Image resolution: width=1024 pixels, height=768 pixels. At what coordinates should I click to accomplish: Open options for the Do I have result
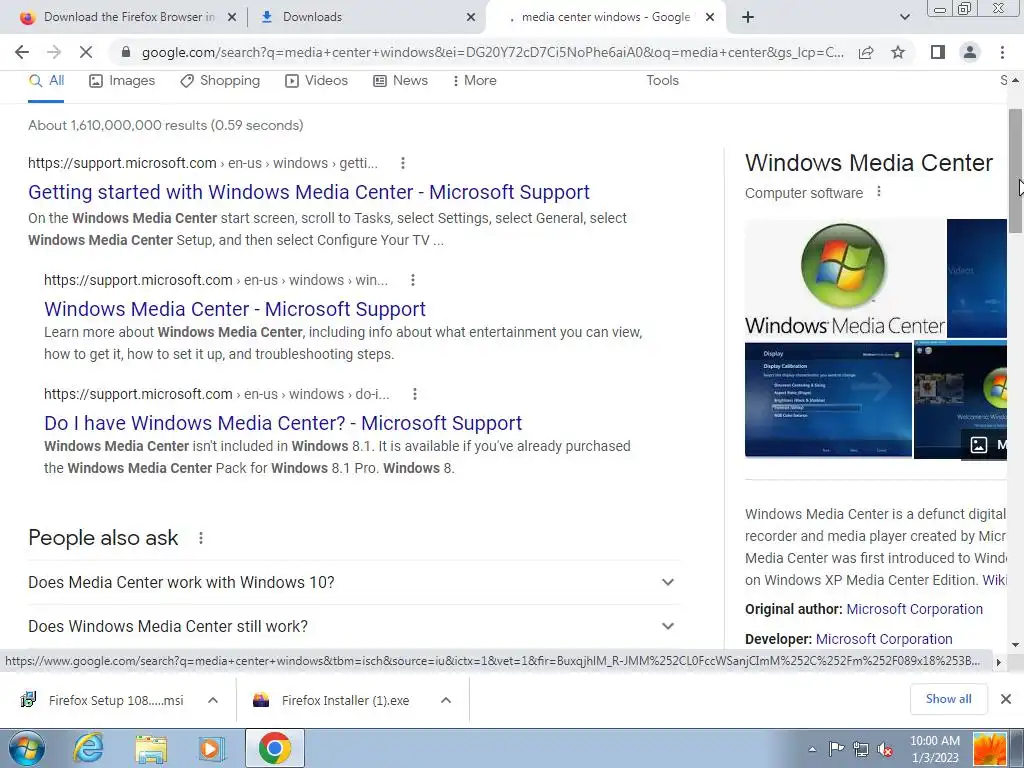pos(415,394)
